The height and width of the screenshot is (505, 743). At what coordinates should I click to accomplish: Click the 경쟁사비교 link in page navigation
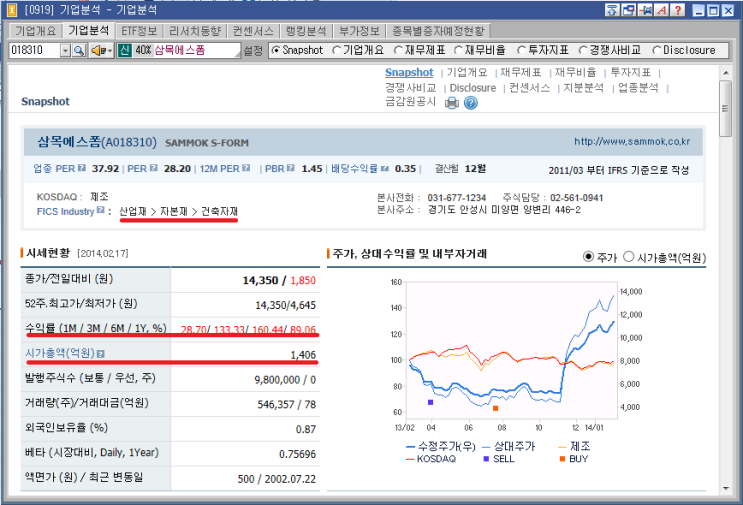pos(410,88)
